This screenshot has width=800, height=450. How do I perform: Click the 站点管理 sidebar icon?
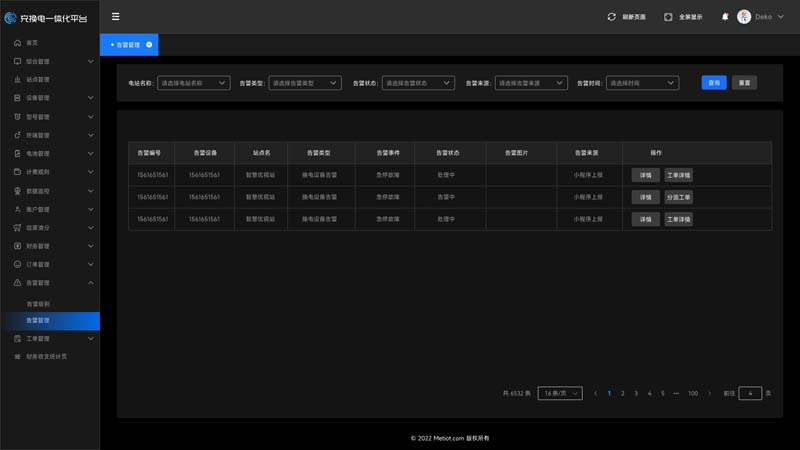17,79
